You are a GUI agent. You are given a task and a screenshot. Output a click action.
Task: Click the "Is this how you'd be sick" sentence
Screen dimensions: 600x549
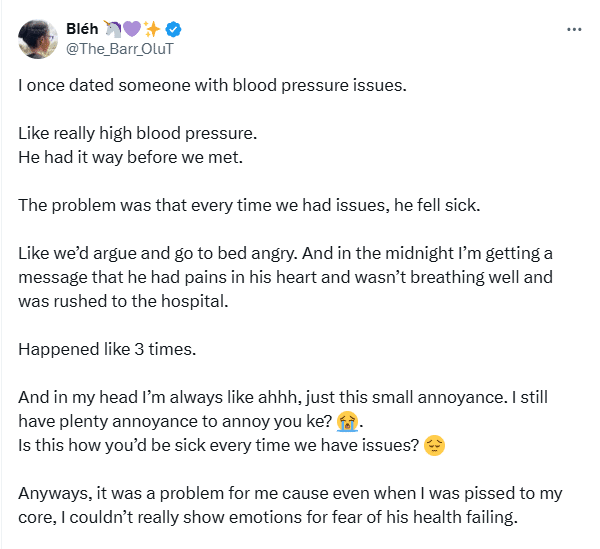tap(218, 445)
